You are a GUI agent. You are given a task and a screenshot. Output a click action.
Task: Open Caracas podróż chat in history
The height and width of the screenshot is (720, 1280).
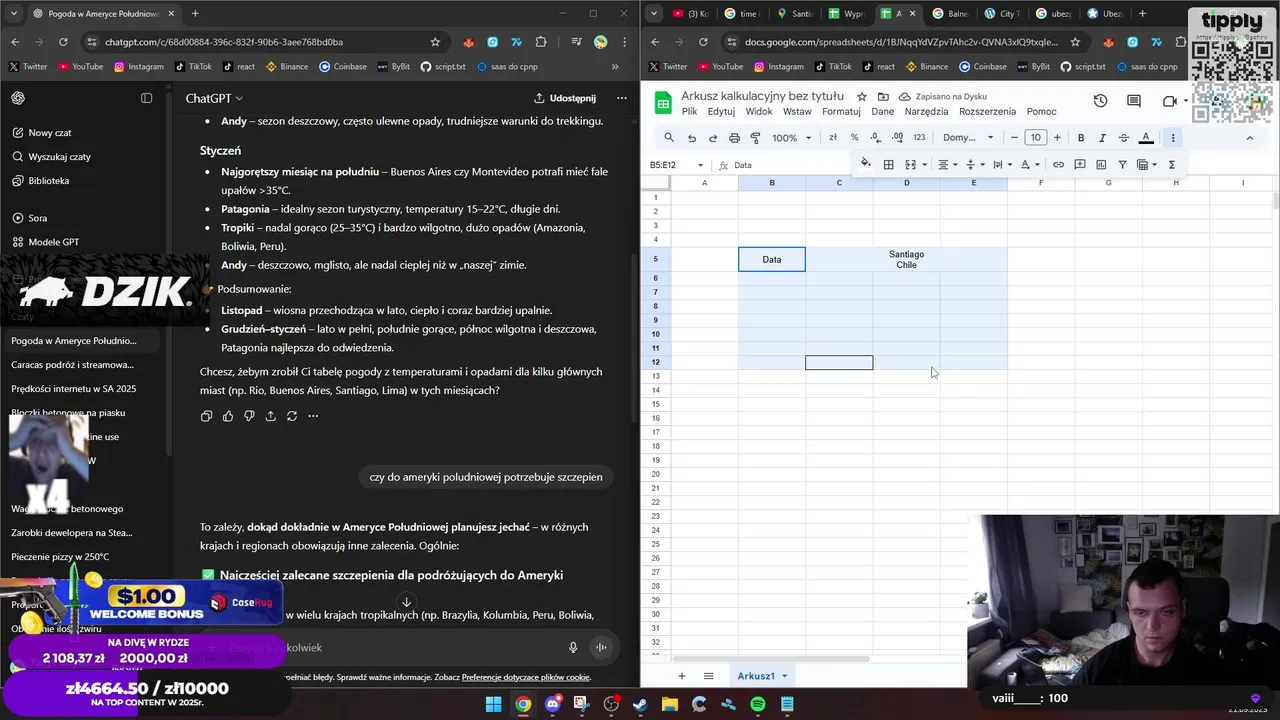tap(72, 365)
